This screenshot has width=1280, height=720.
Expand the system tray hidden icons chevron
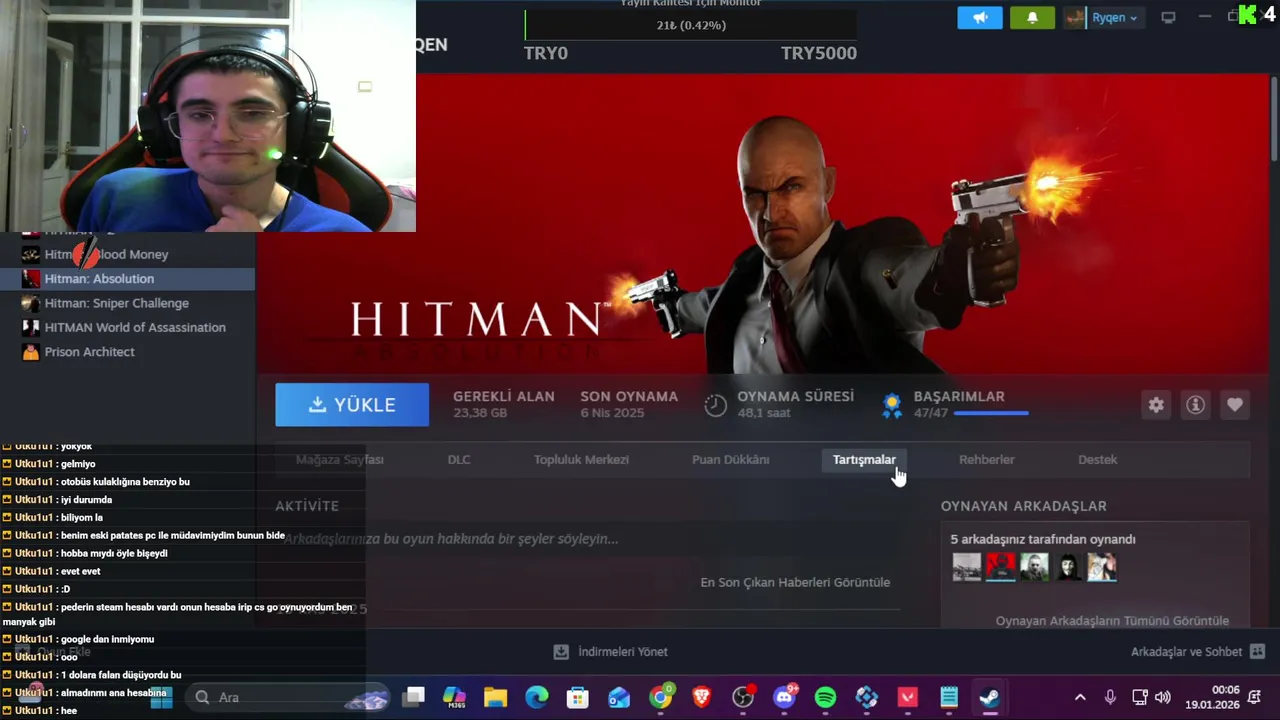pyautogui.click(x=1080, y=697)
